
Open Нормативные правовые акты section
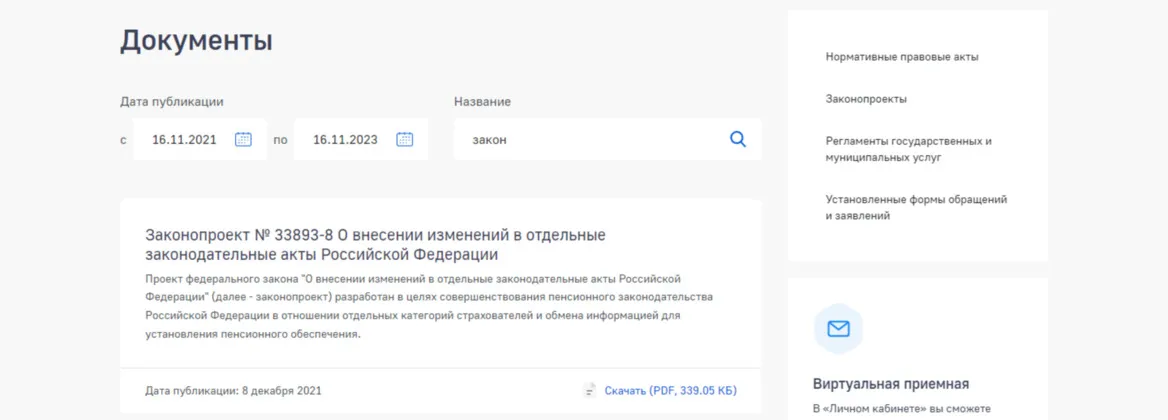(x=902, y=57)
